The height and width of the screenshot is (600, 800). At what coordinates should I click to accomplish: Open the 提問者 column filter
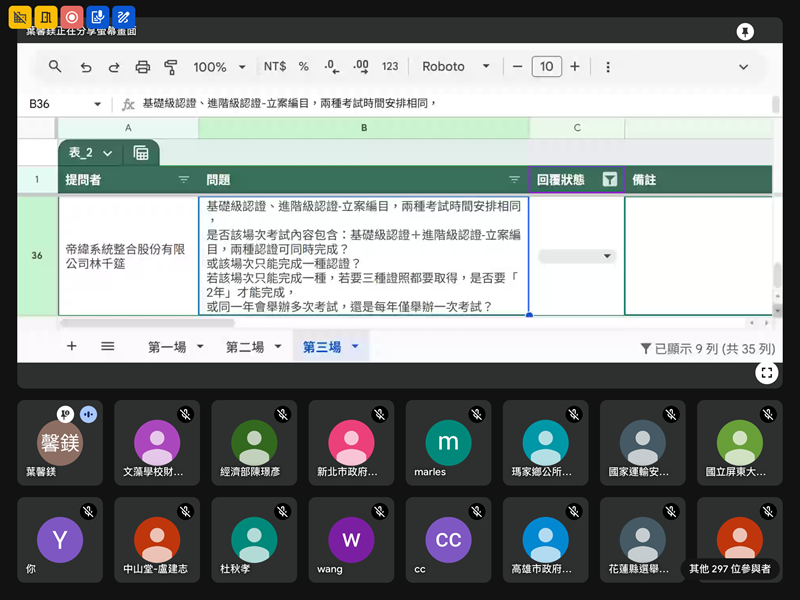pyautogui.click(x=184, y=180)
